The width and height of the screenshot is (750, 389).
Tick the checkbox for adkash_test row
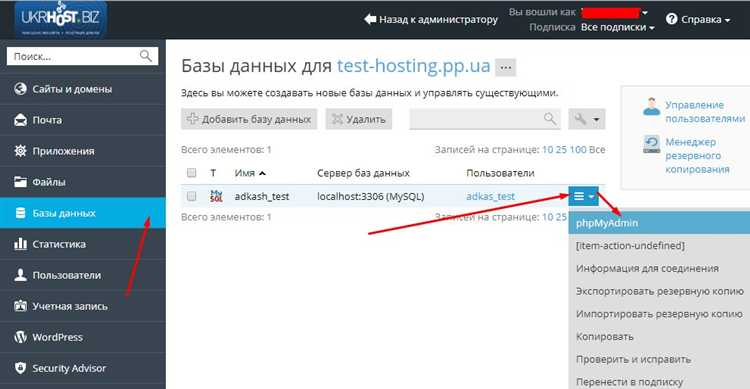tap(191, 196)
